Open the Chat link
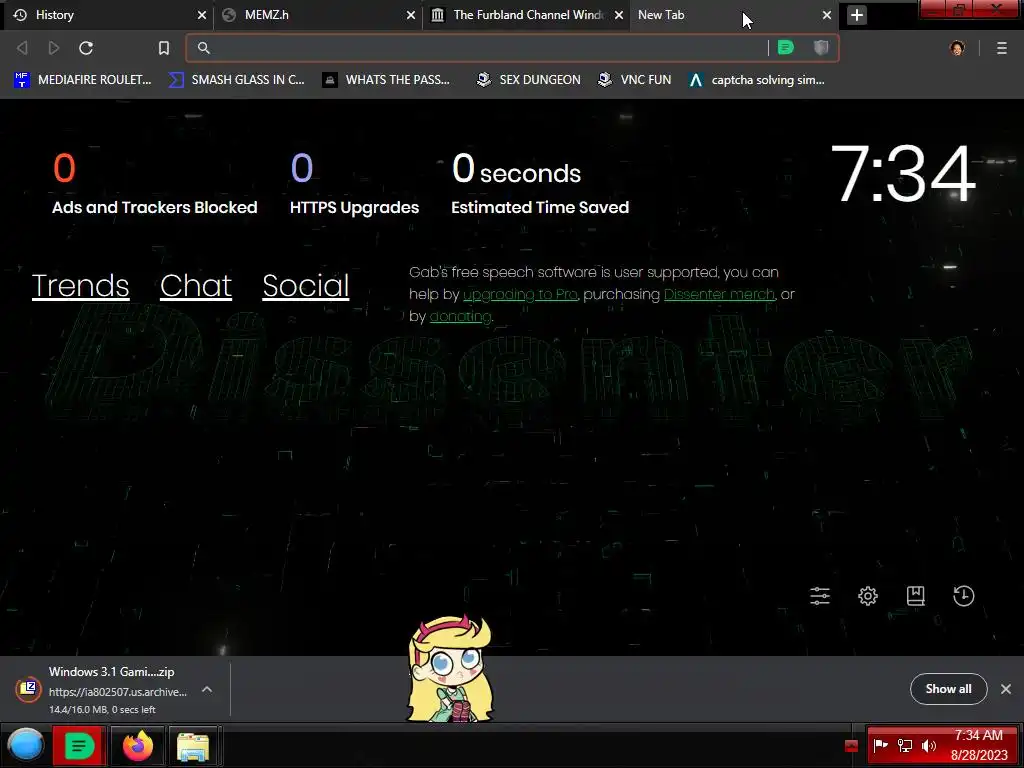Image resolution: width=1024 pixels, height=768 pixels. [196, 285]
